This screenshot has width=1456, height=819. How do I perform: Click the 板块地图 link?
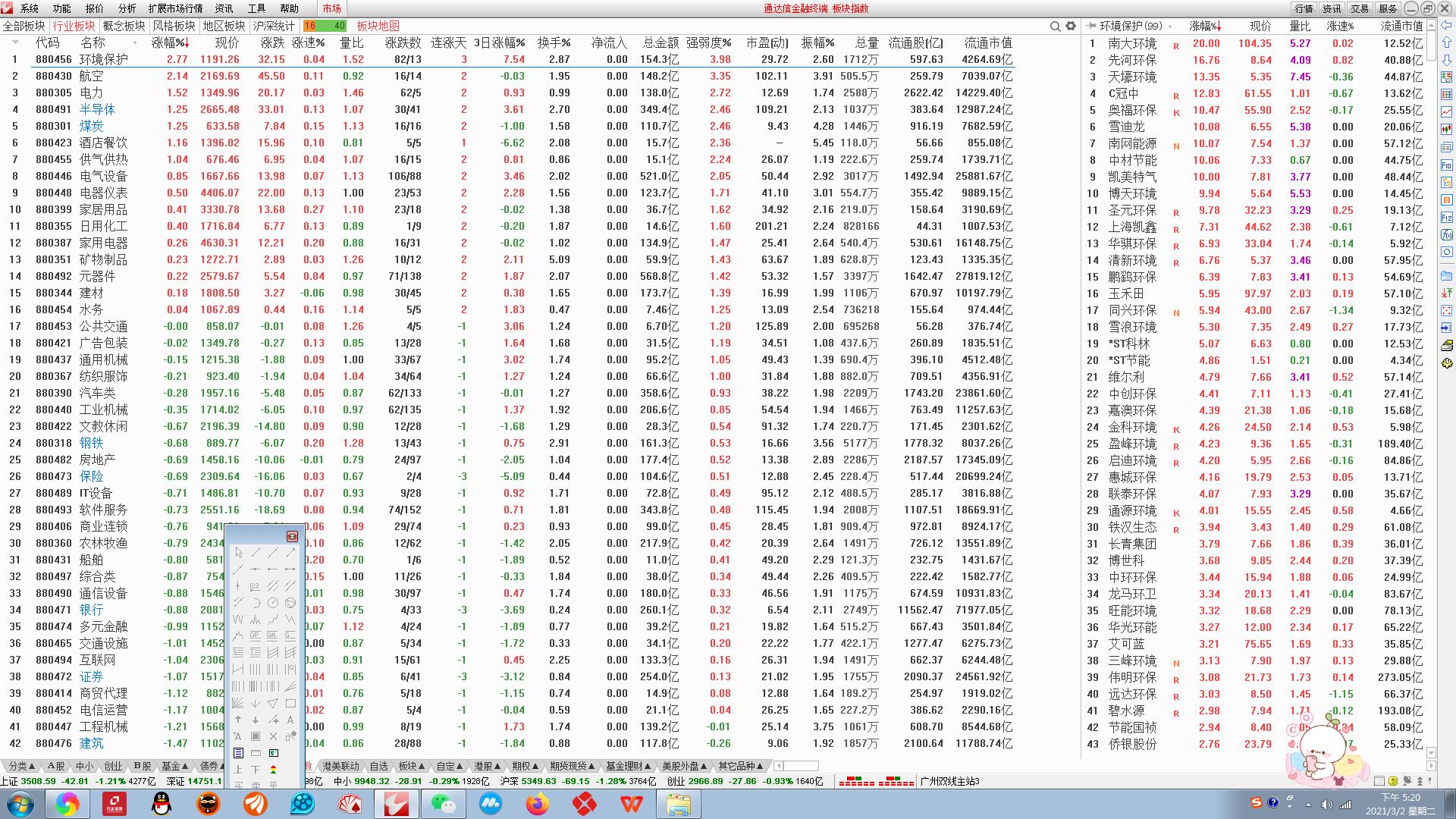point(378,26)
